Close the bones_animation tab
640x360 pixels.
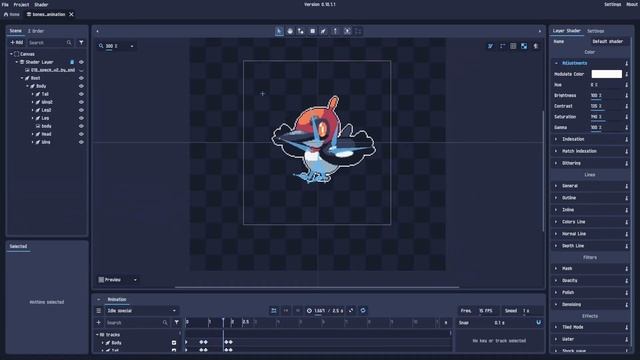pos(71,14)
